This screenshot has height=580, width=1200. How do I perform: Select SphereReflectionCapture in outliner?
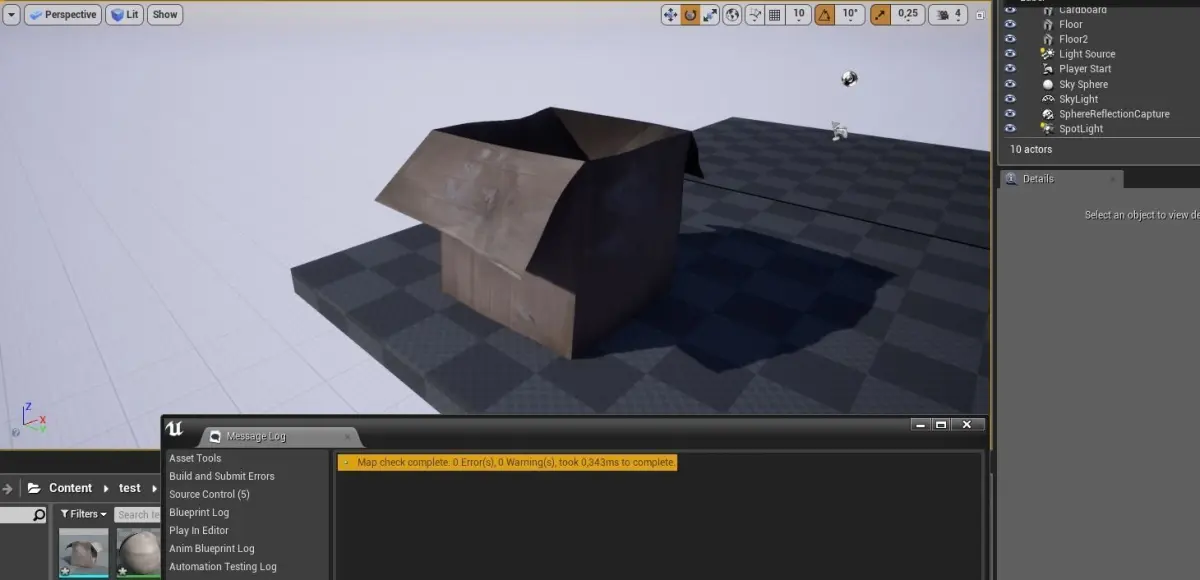pyautogui.click(x=1114, y=114)
